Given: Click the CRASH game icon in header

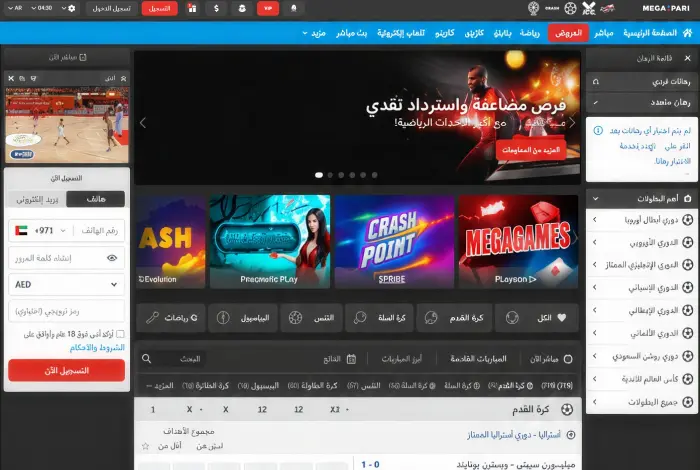Looking at the screenshot, I should [552, 8].
